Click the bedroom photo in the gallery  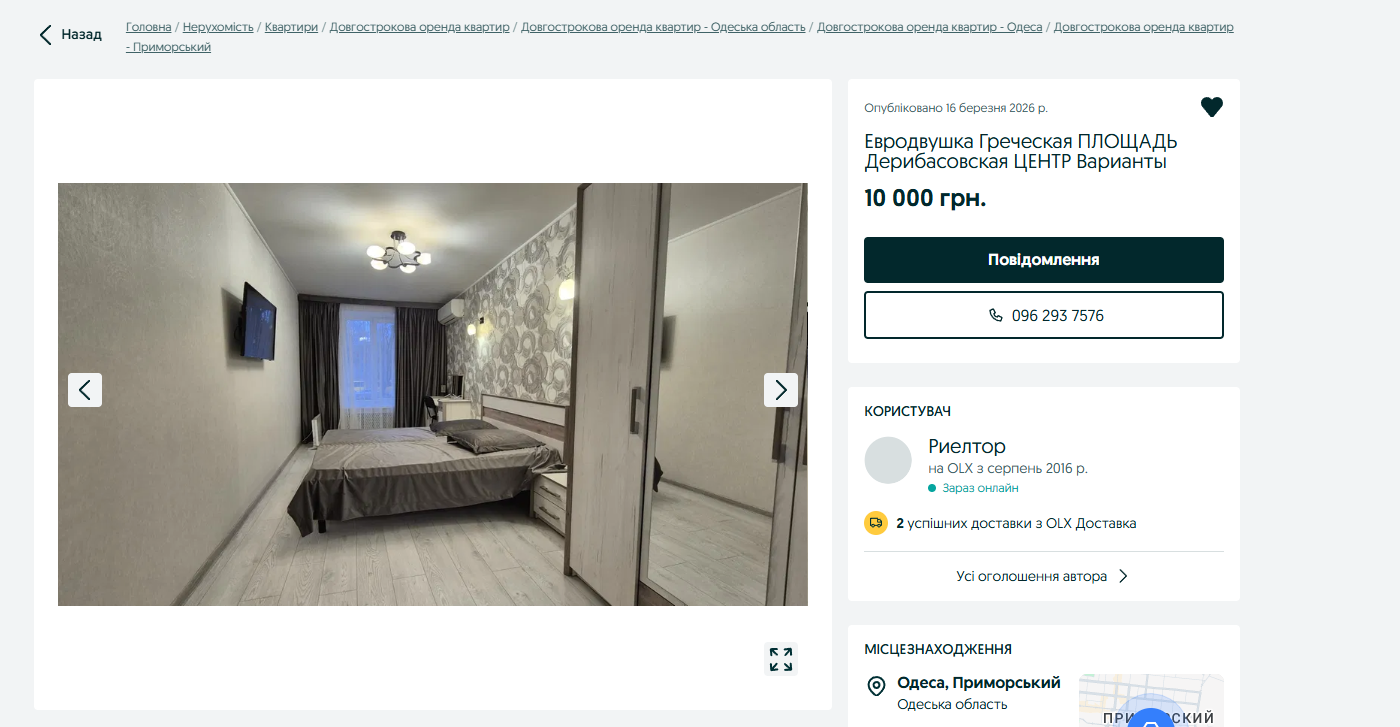click(x=432, y=394)
